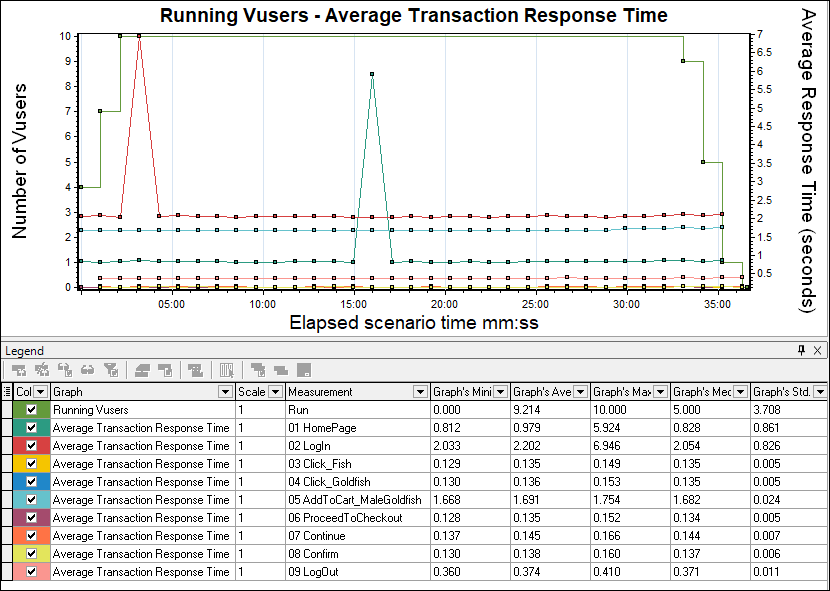Close the Legend panel with the X
This screenshot has height=591, width=830.
pyautogui.click(x=817, y=350)
